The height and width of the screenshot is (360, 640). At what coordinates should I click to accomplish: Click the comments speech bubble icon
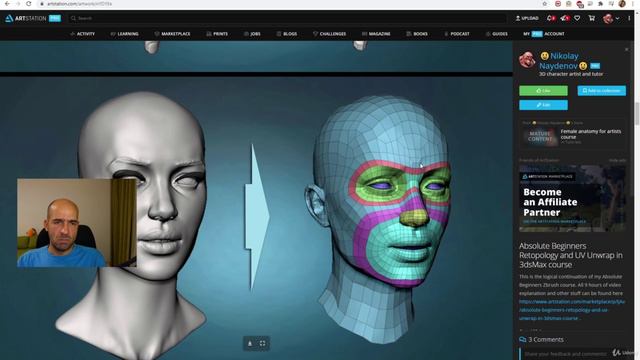coord(522,340)
